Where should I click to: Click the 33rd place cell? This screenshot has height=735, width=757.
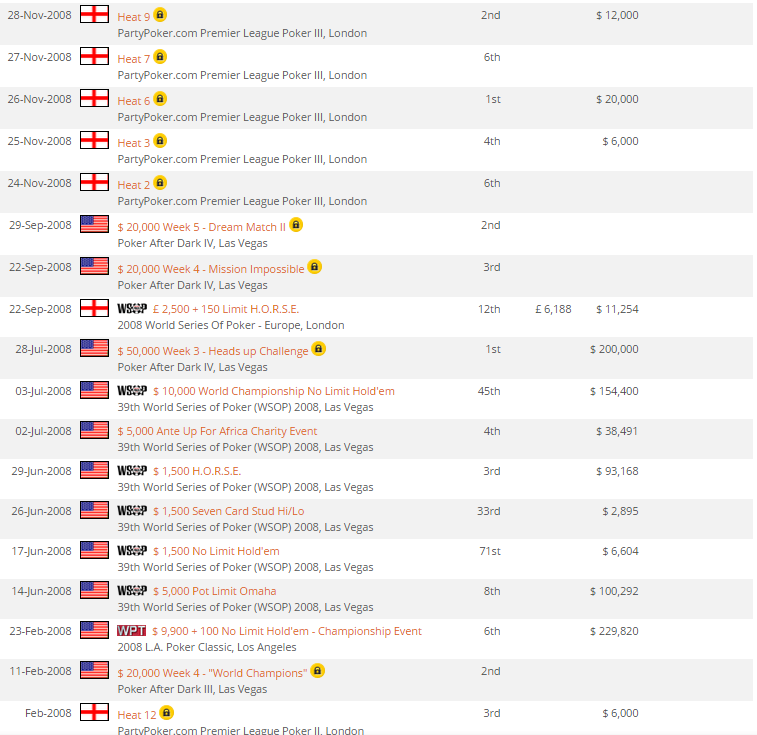pos(489,511)
